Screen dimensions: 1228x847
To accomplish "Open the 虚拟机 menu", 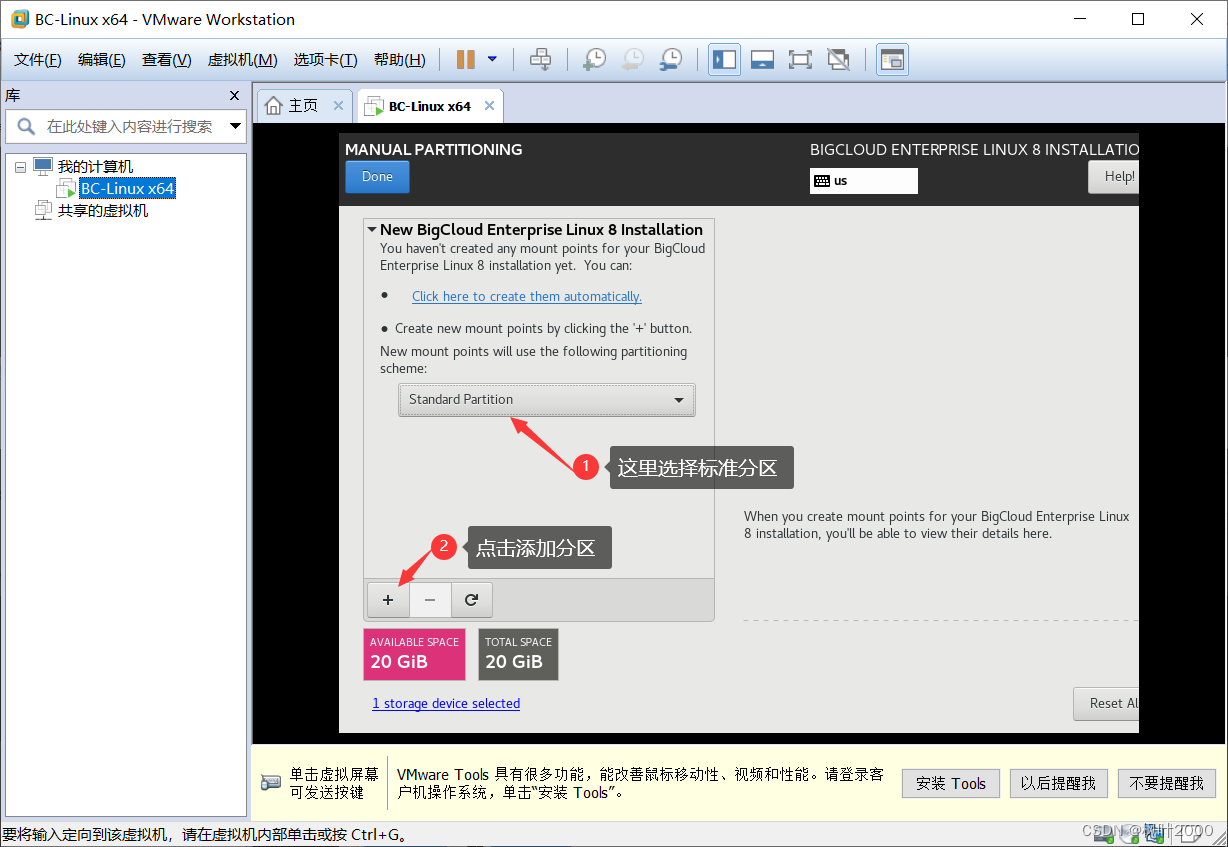I will pyautogui.click(x=242, y=59).
